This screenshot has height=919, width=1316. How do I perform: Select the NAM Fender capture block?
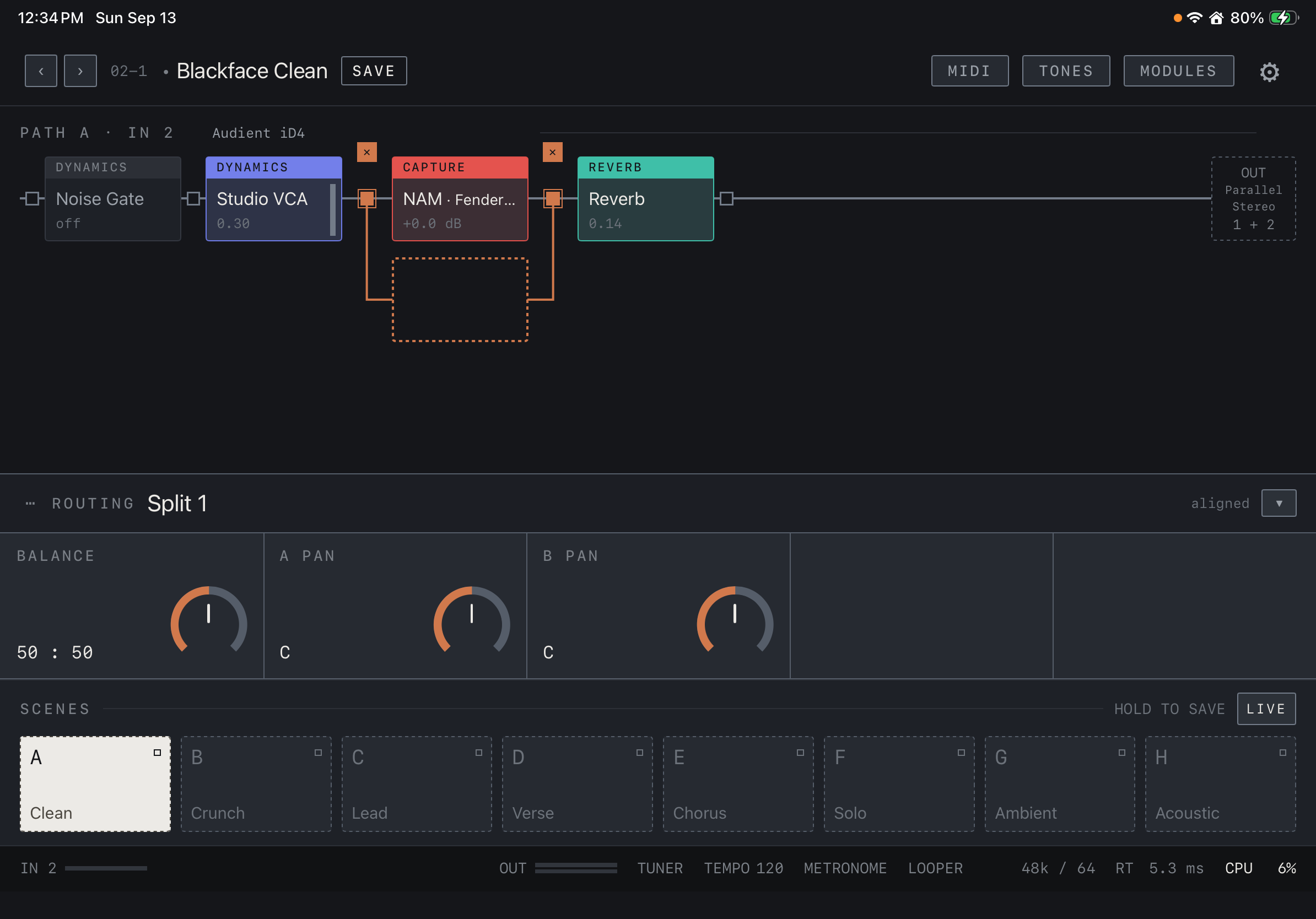tap(460, 199)
